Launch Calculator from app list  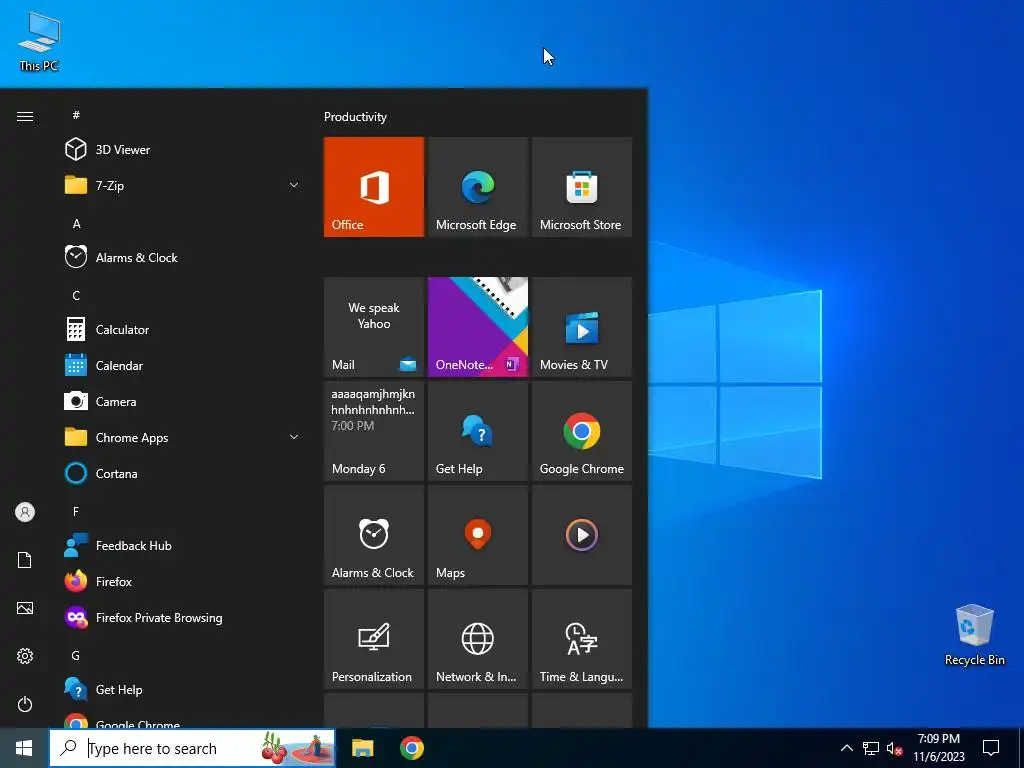(x=183, y=330)
